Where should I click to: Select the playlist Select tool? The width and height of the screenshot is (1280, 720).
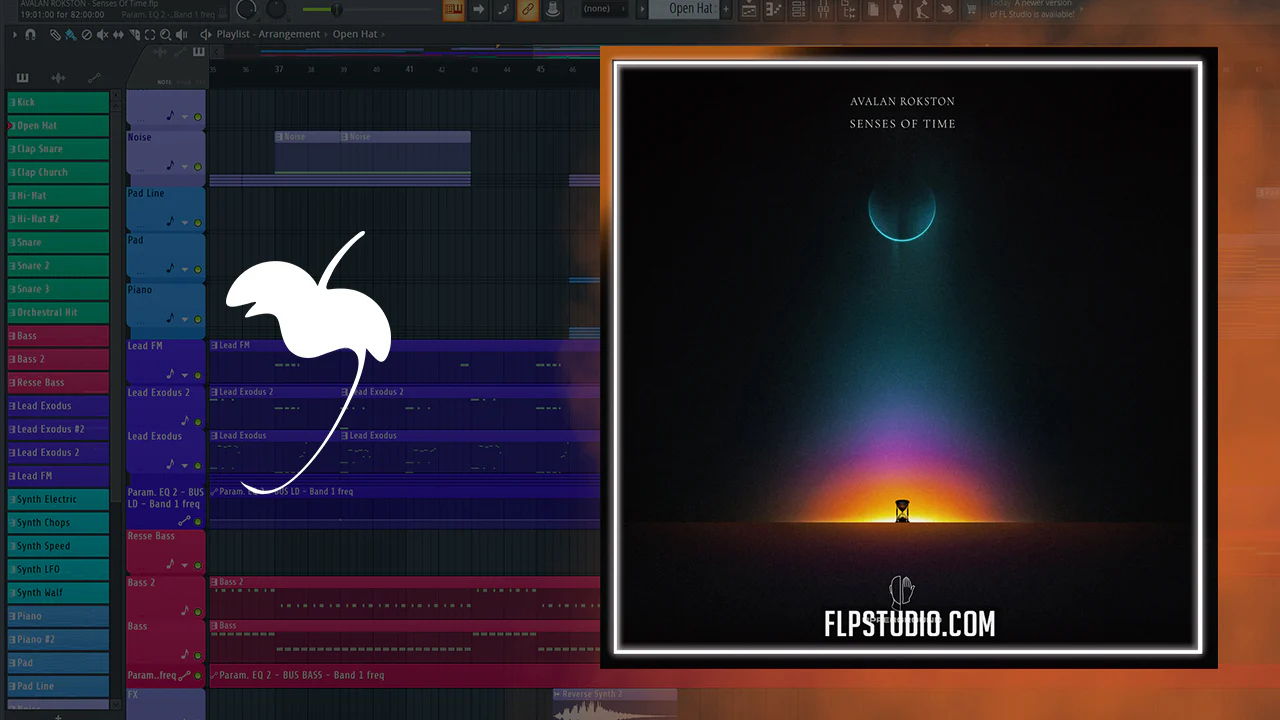point(150,34)
